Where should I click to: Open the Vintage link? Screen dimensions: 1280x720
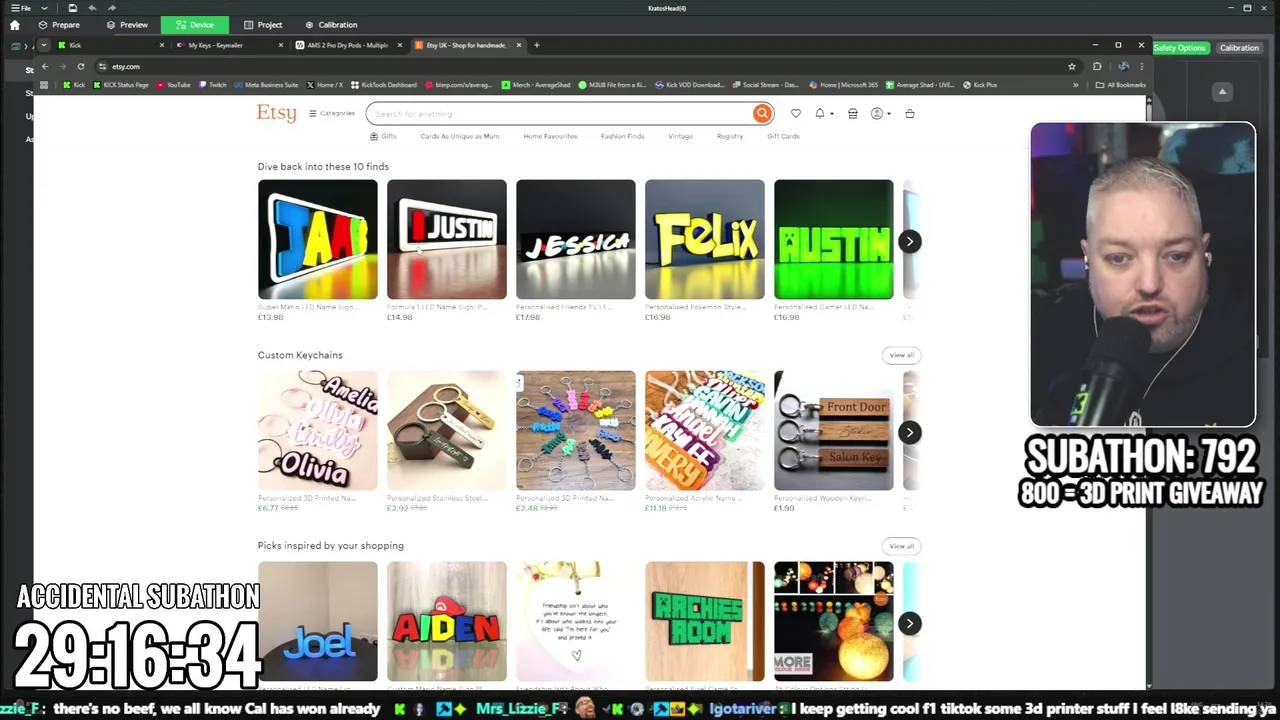[681, 136]
